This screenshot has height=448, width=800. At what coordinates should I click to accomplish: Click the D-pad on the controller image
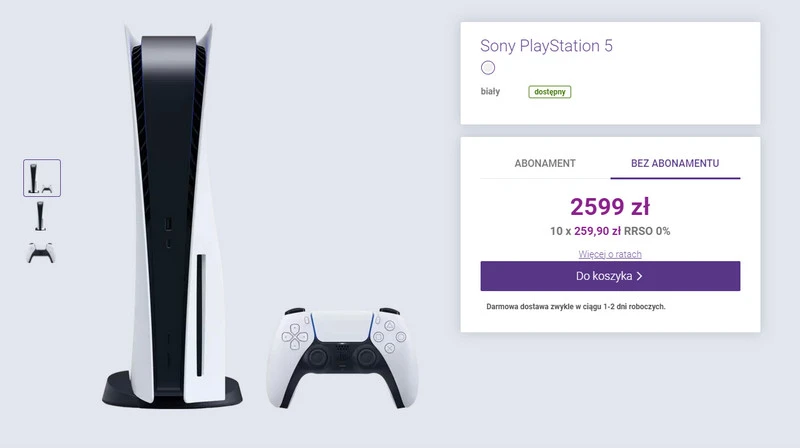pyautogui.click(x=294, y=335)
